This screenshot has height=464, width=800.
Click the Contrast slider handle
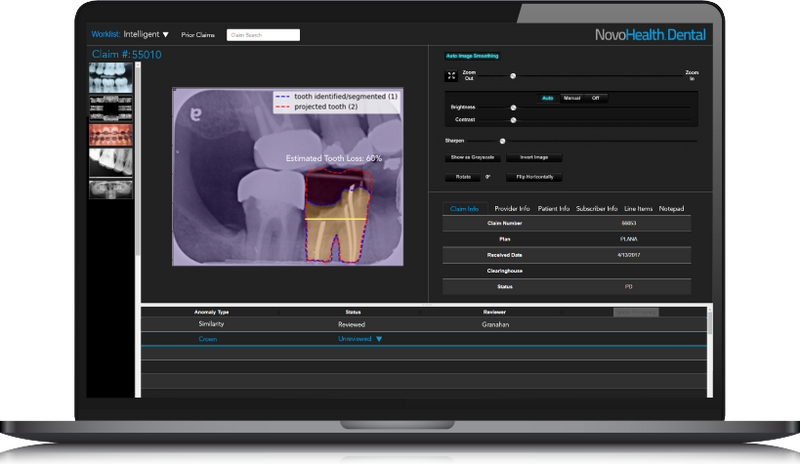513,120
